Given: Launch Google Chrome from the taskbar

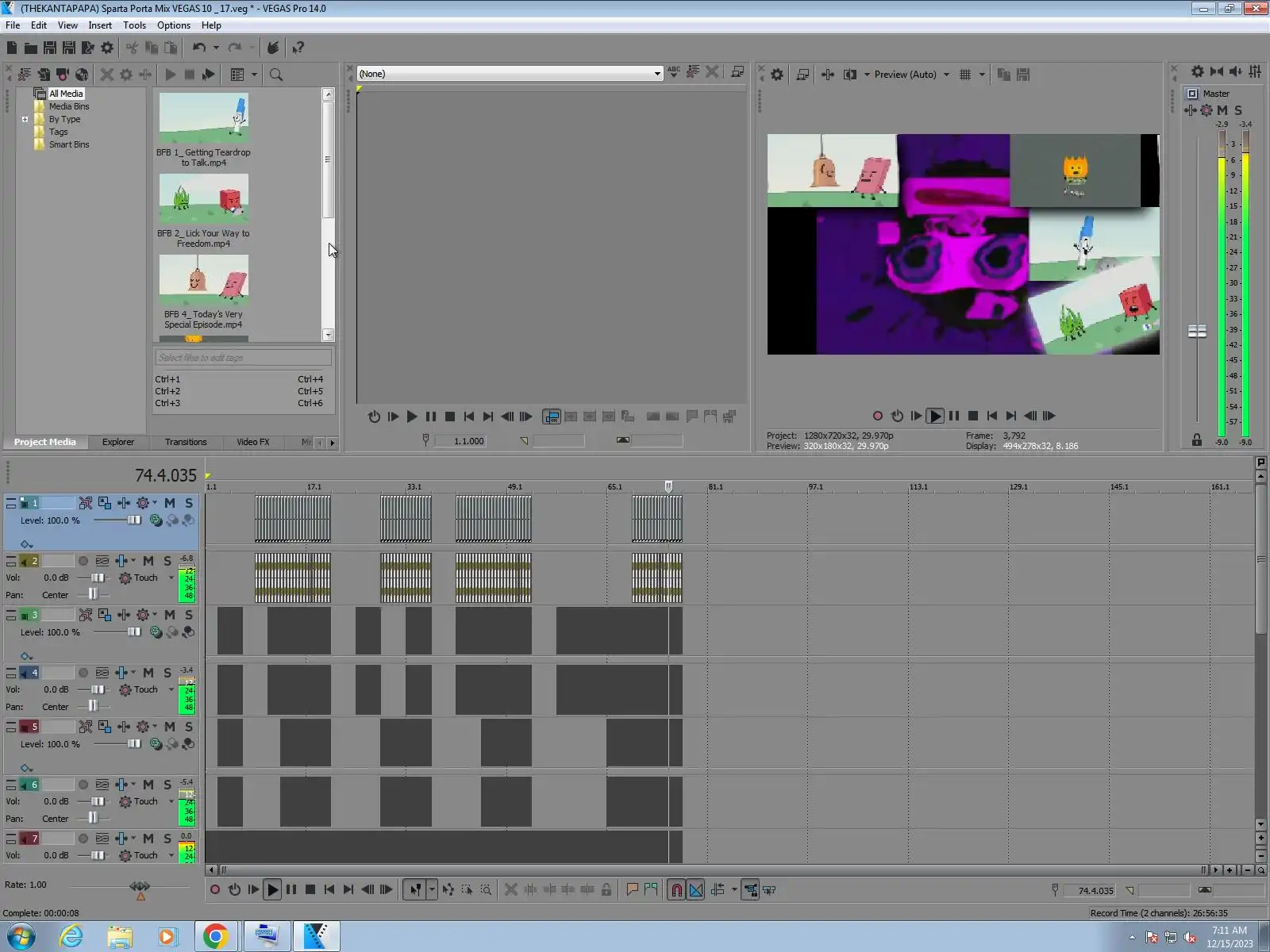Looking at the screenshot, I should 215,936.
